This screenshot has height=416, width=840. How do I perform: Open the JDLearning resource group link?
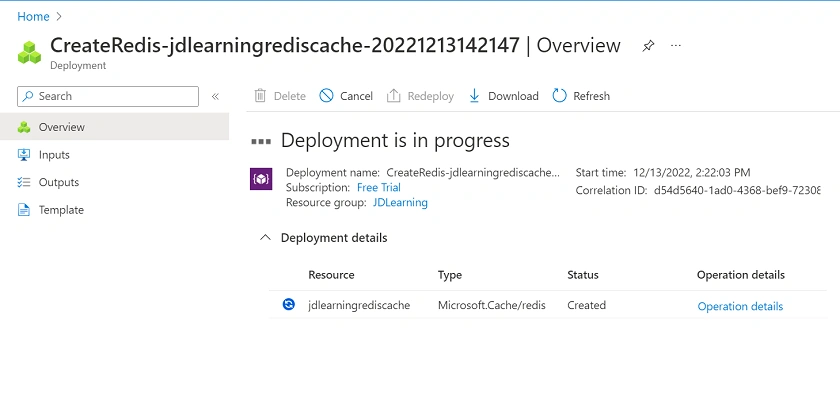(x=400, y=202)
